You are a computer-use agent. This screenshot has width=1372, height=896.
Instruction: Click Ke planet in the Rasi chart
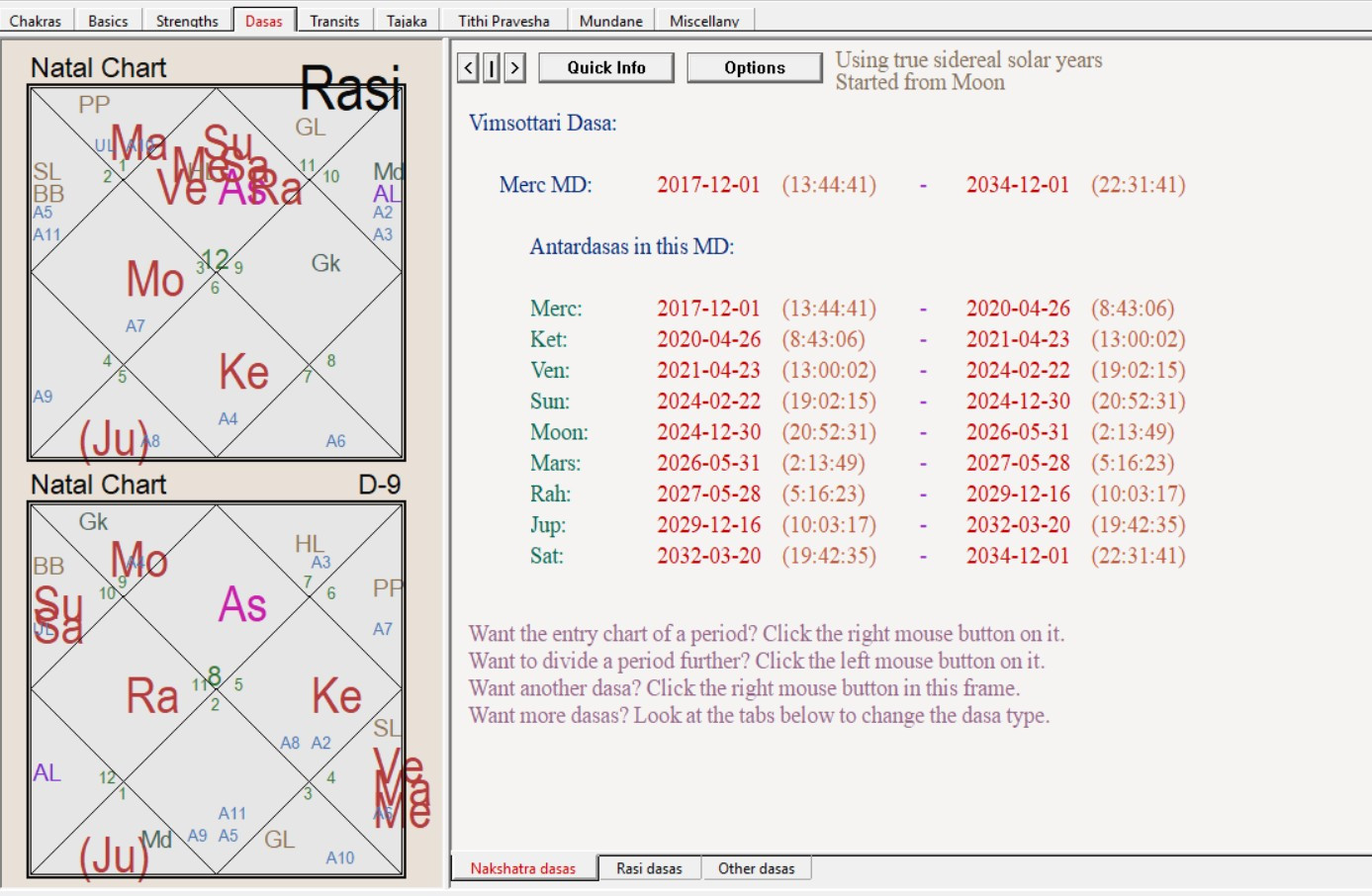pyautogui.click(x=243, y=373)
